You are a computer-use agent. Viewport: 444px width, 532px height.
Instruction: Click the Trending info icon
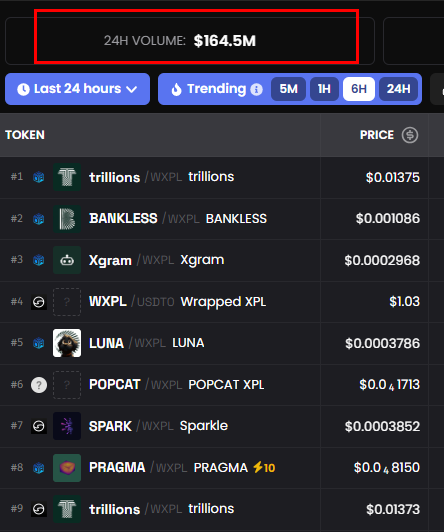[256, 90]
